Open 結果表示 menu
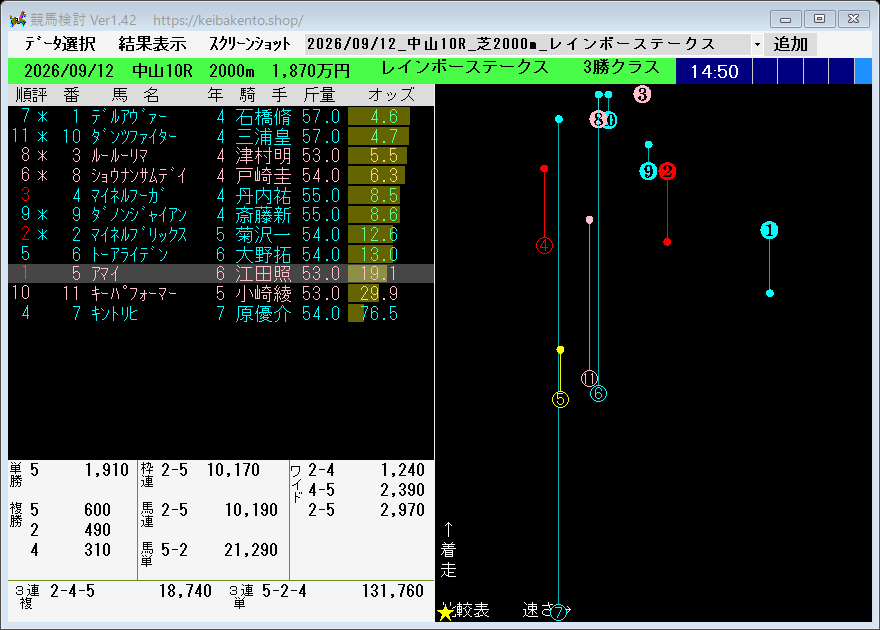 pos(153,44)
